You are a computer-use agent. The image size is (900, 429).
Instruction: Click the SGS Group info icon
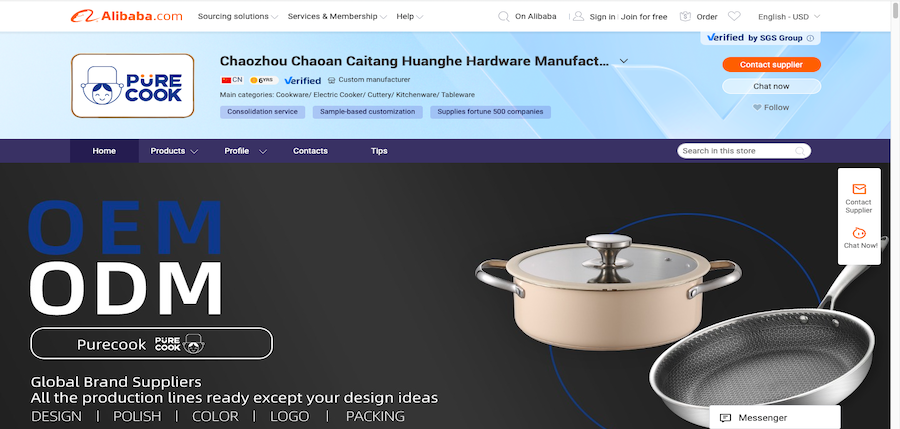(x=810, y=38)
